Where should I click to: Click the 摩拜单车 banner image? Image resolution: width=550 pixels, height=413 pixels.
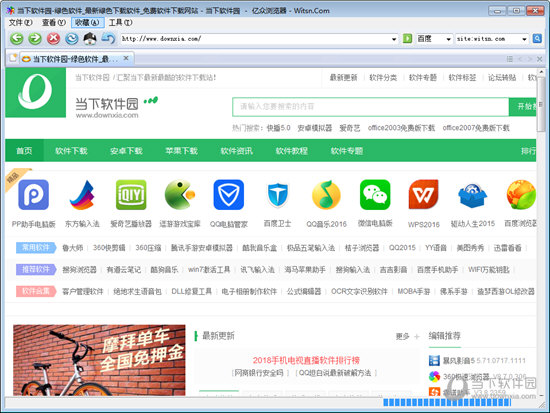(x=99, y=360)
